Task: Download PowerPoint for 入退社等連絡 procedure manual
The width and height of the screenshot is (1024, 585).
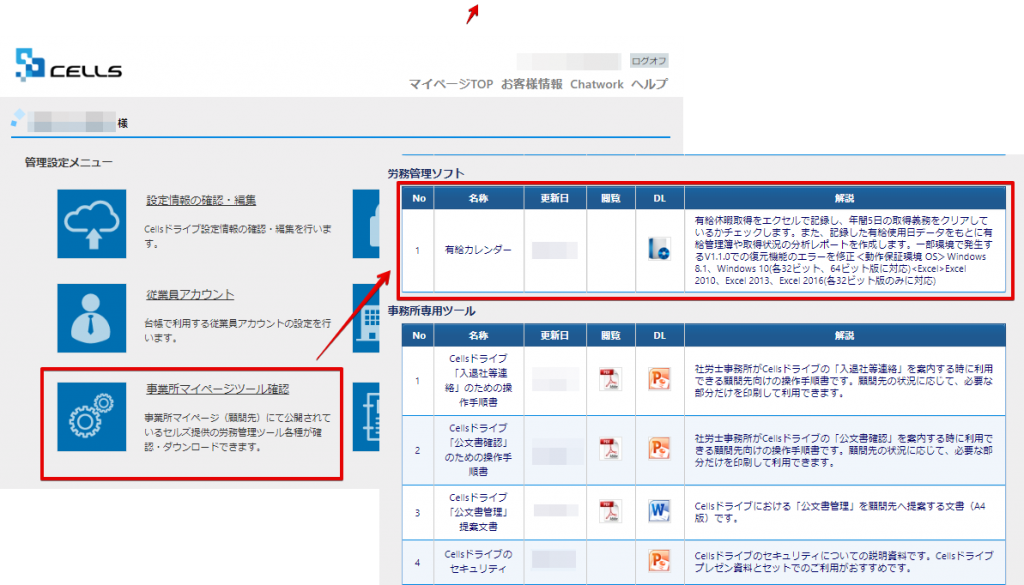Action: tap(659, 379)
